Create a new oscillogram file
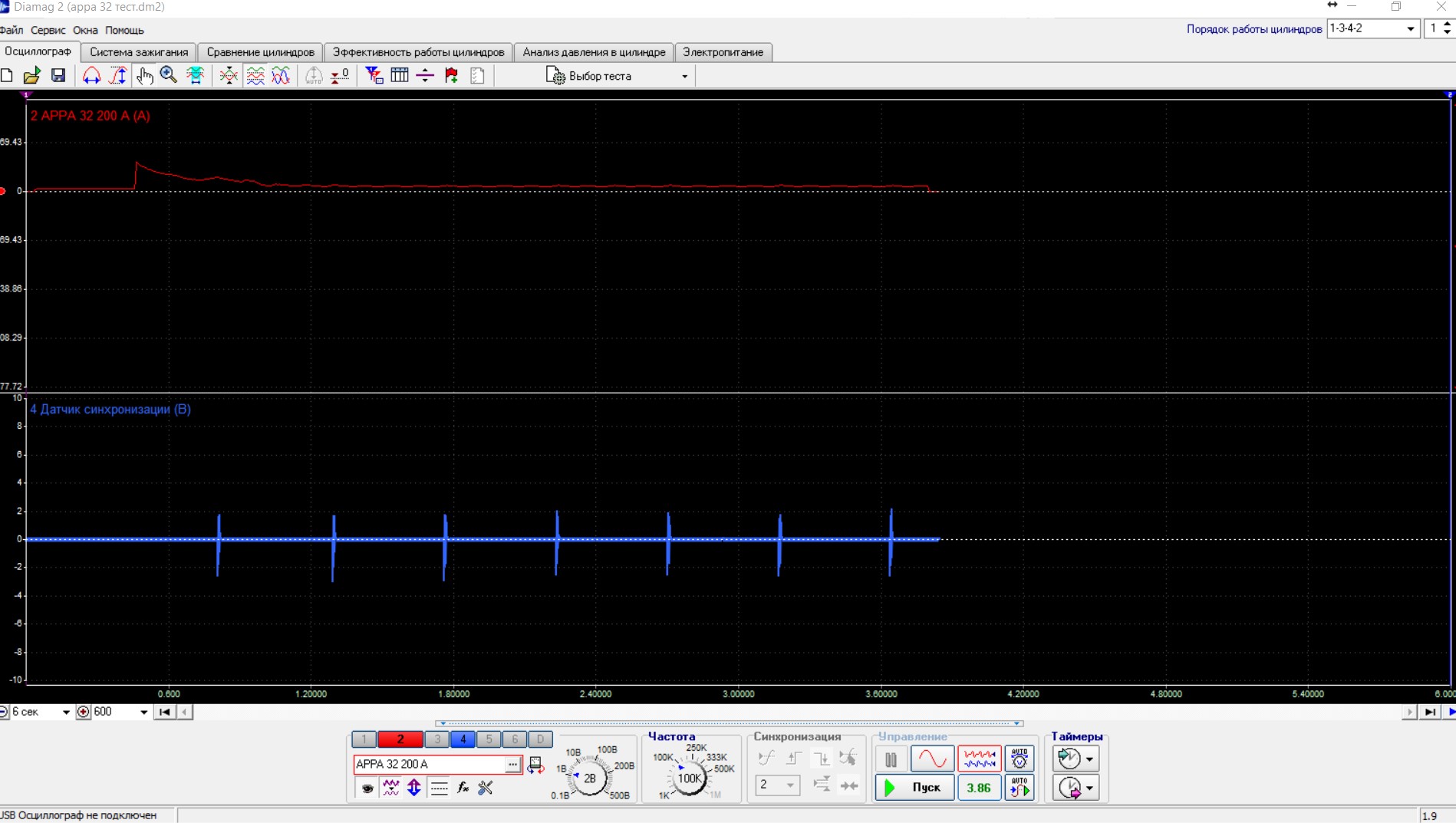 click(x=7, y=75)
